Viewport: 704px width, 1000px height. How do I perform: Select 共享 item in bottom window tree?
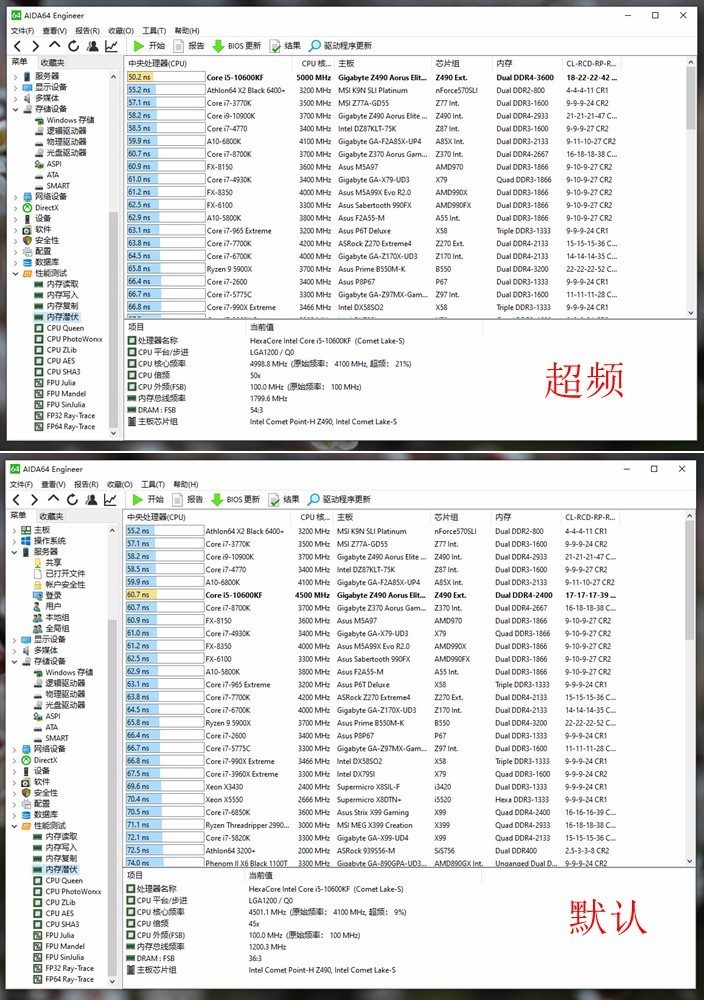point(53,562)
